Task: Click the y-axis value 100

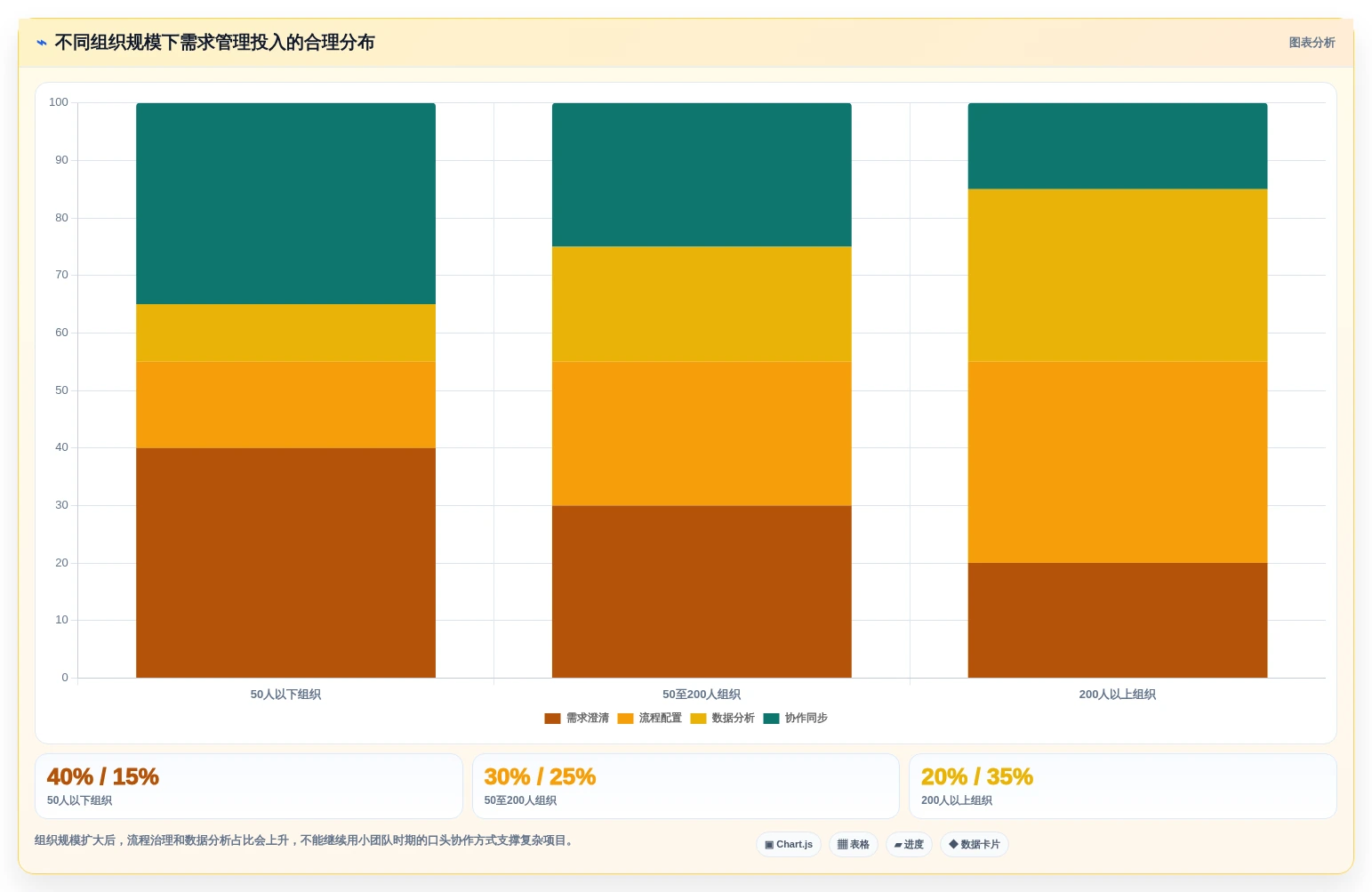Action: click(59, 102)
